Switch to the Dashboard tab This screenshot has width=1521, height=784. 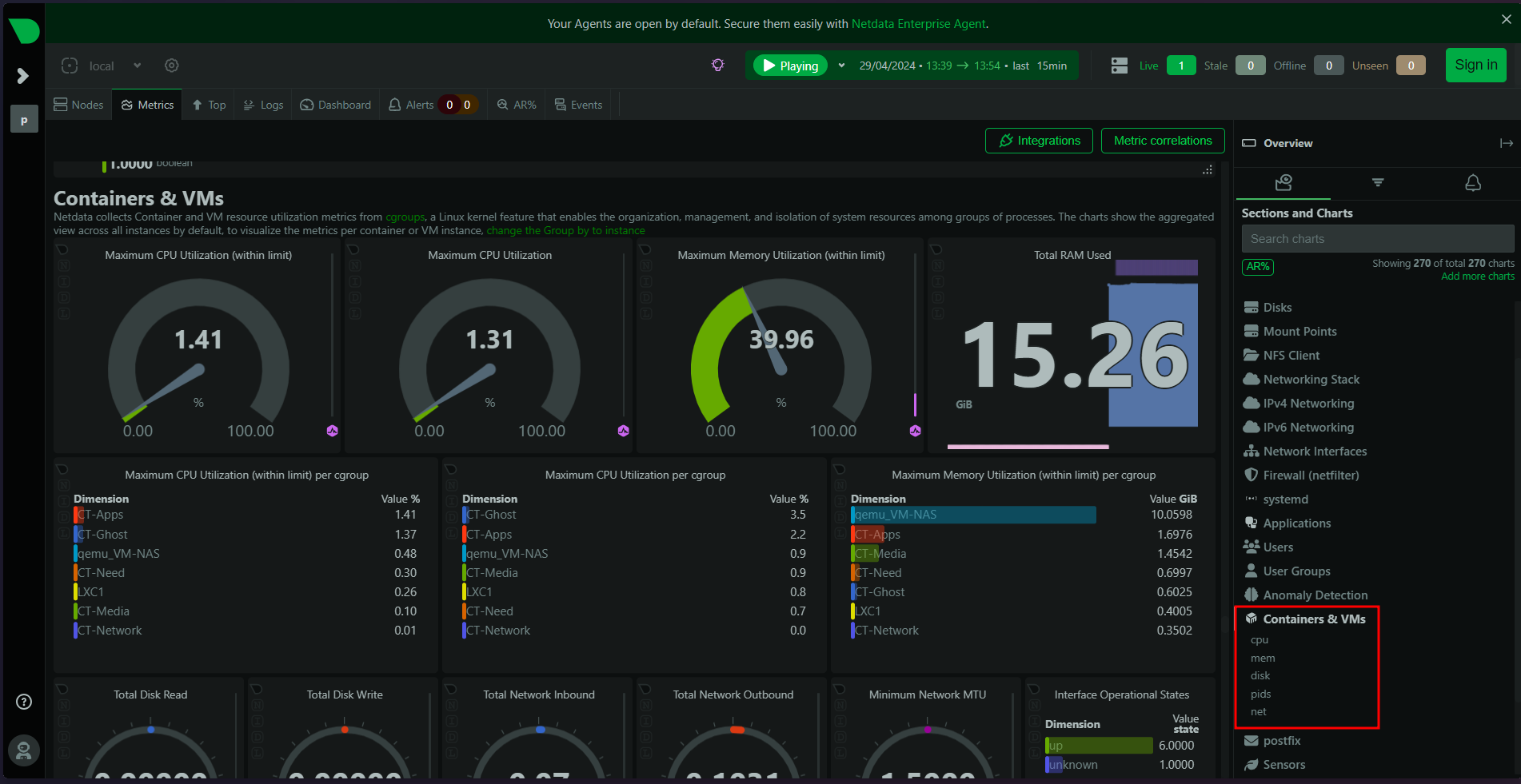click(336, 105)
